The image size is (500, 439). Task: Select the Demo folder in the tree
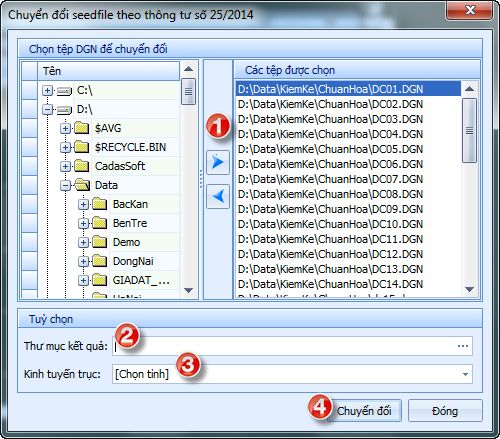pos(126,242)
